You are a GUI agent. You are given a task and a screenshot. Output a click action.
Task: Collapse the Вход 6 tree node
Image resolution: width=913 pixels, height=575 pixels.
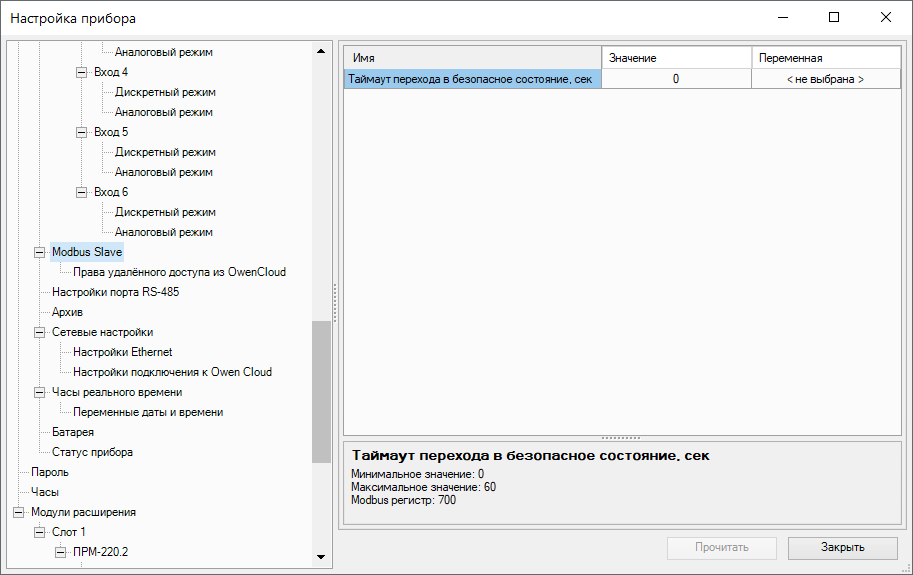click(x=82, y=192)
